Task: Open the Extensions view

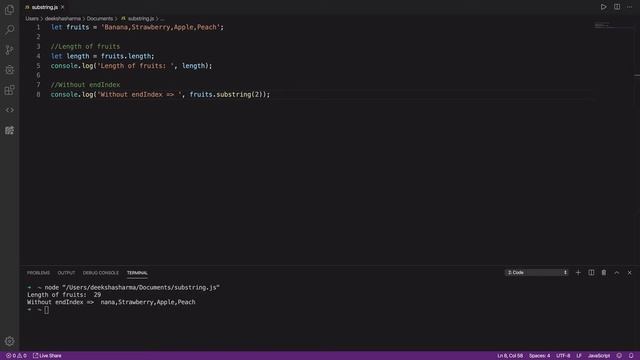Action: click(9, 90)
